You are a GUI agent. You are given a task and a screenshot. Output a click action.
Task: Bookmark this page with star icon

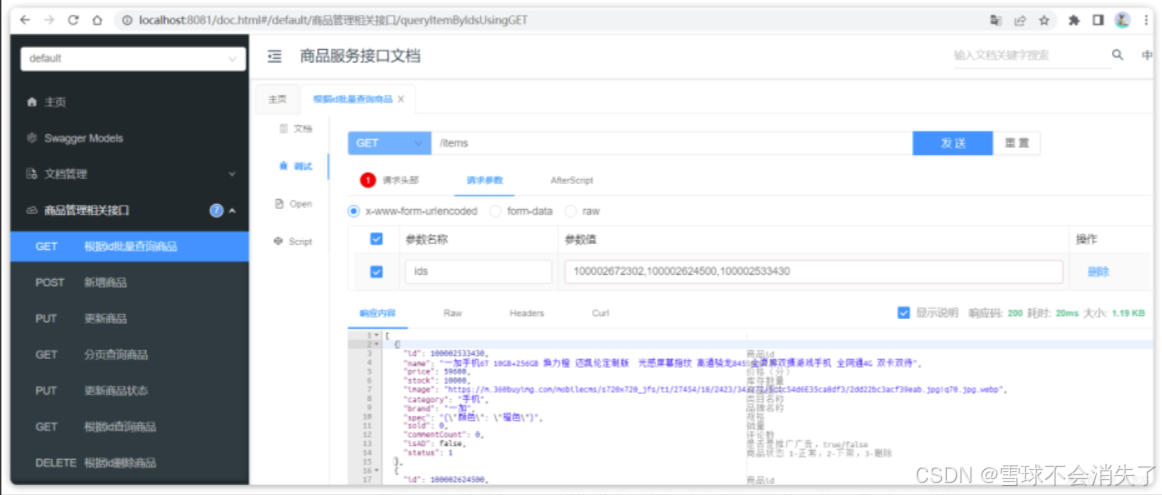click(1043, 21)
